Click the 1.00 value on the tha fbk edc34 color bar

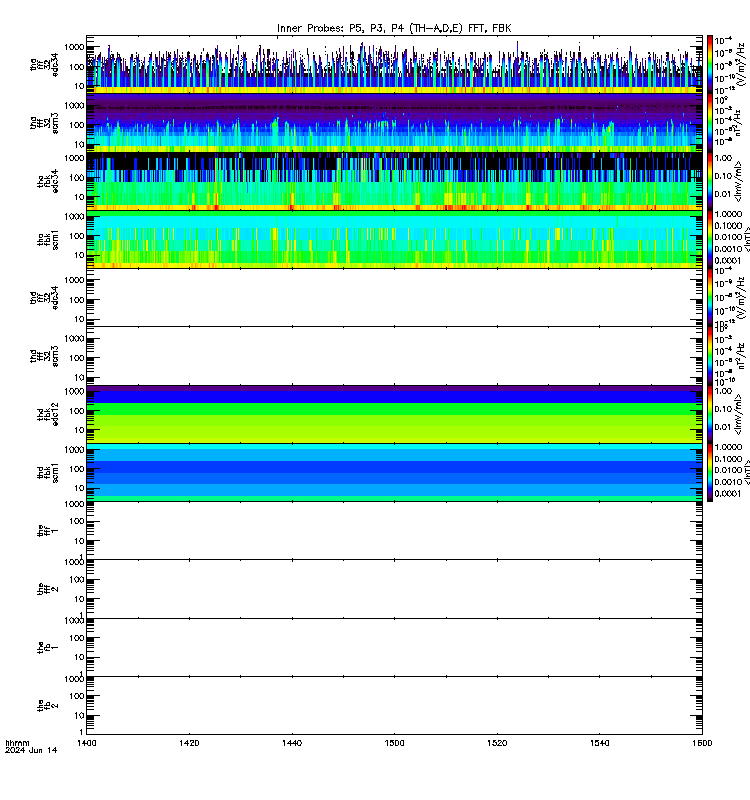tap(723, 158)
